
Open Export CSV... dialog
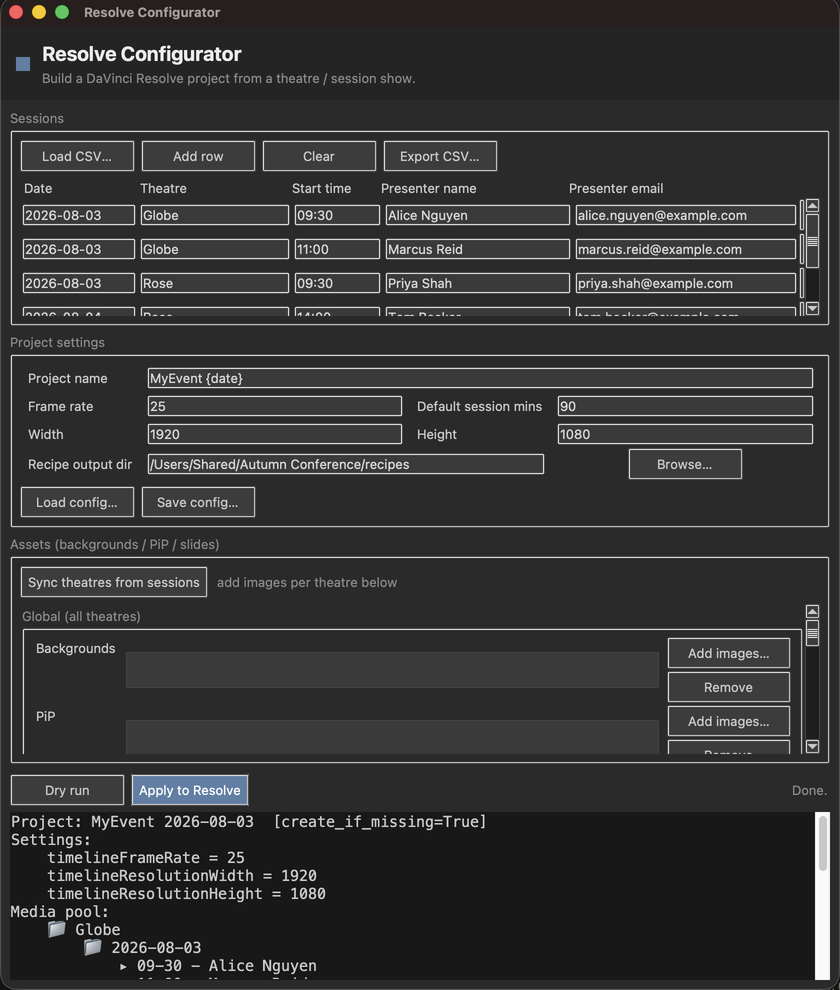440,156
